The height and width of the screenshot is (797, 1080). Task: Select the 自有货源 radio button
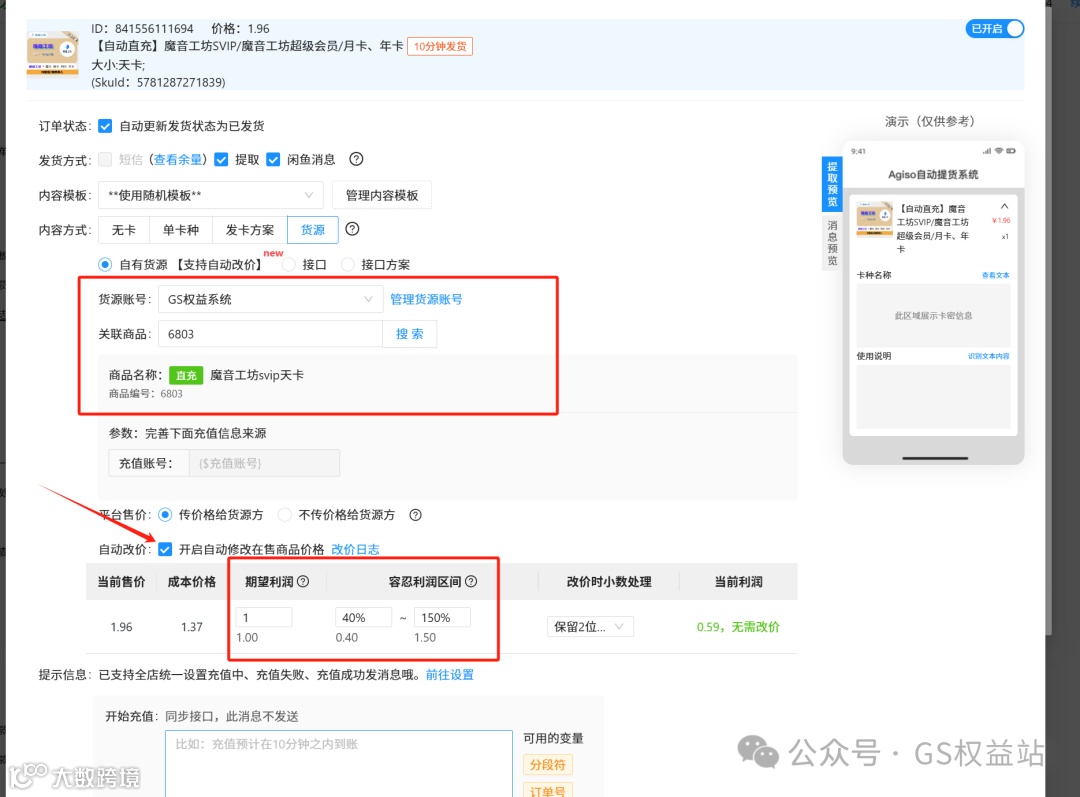point(105,265)
